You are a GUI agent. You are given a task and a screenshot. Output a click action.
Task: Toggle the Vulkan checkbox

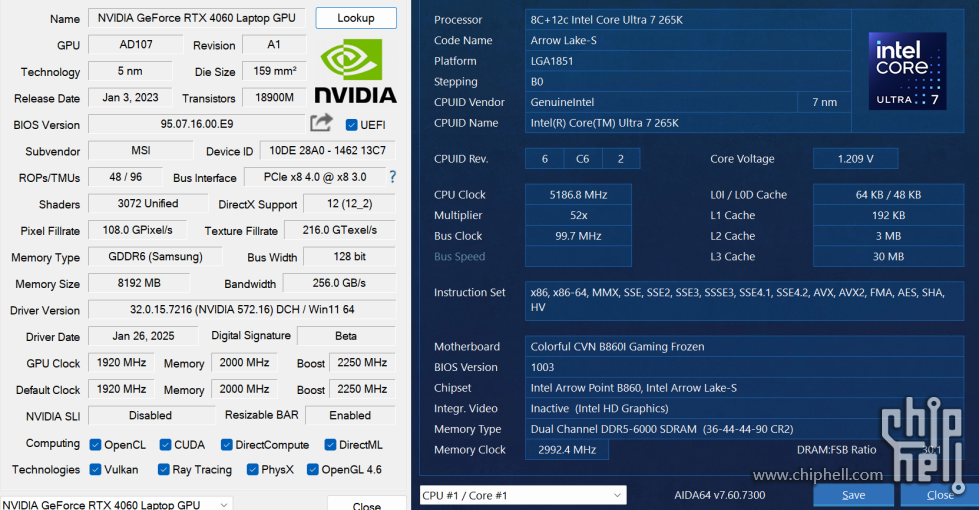click(95, 469)
